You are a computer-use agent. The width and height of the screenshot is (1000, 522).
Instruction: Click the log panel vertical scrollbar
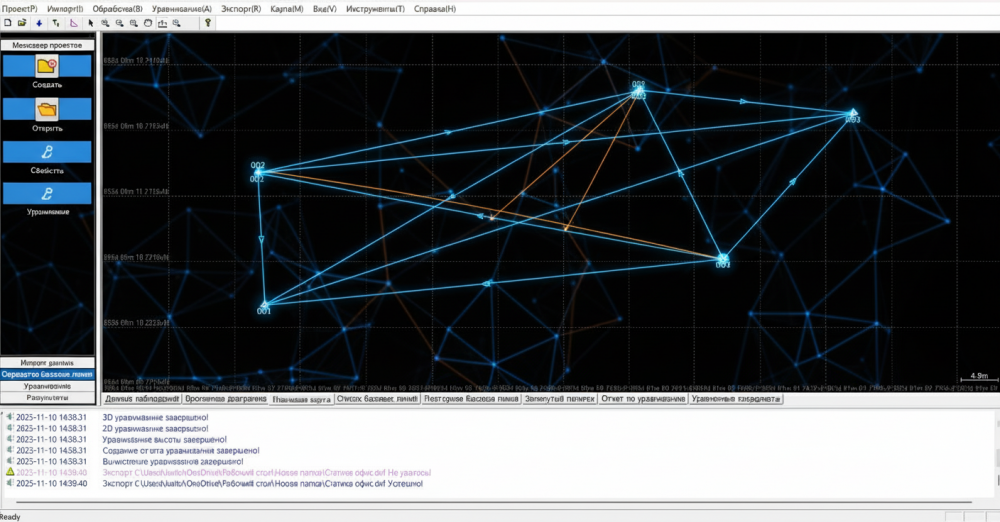[996, 454]
